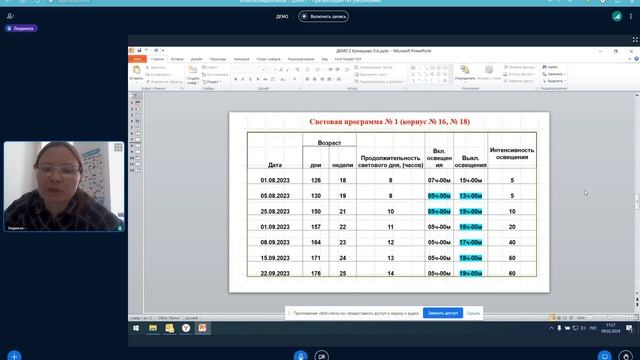Open the font name combo box

click(249, 70)
